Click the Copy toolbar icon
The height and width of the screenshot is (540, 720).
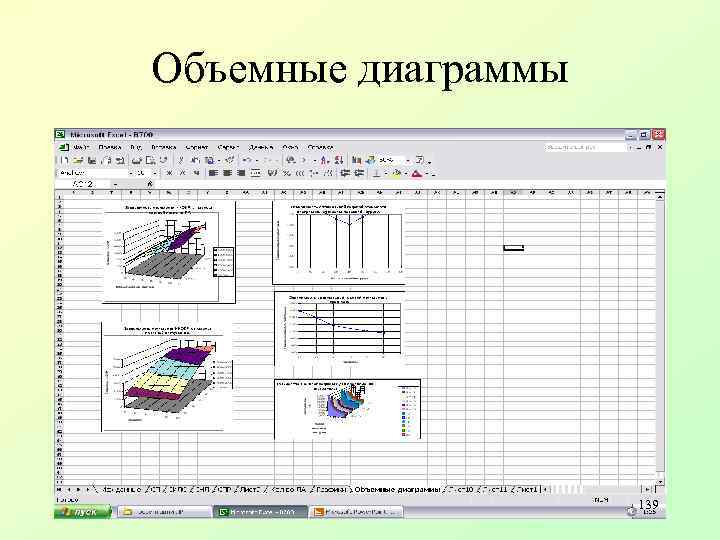tap(195, 160)
